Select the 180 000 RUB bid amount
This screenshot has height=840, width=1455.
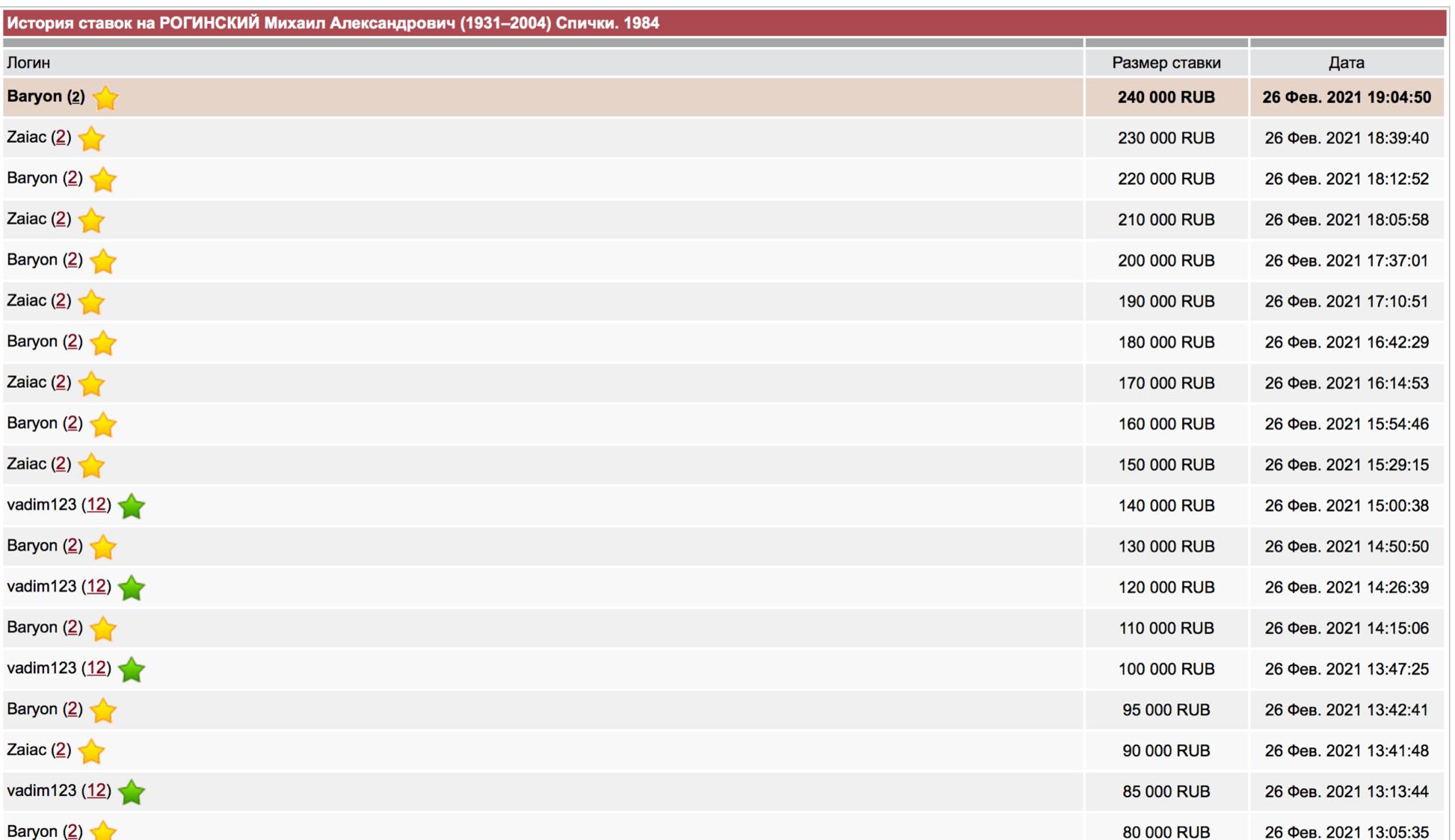1166,342
